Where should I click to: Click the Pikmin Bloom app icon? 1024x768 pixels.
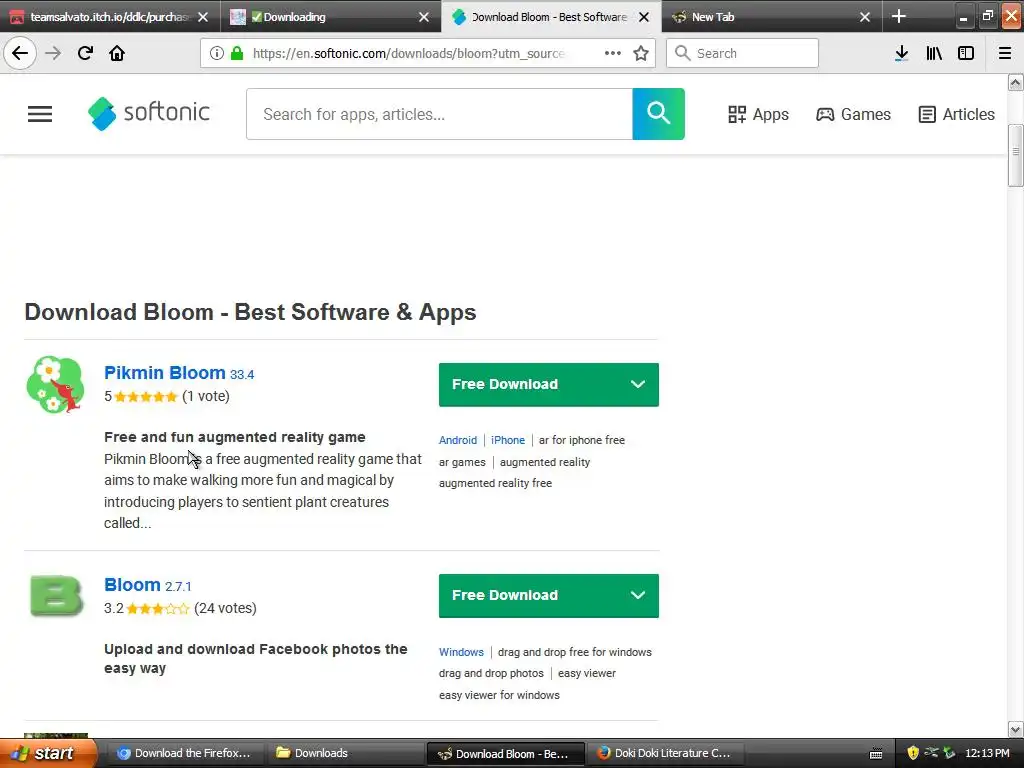pyautogui.click(x=56, y=385)
